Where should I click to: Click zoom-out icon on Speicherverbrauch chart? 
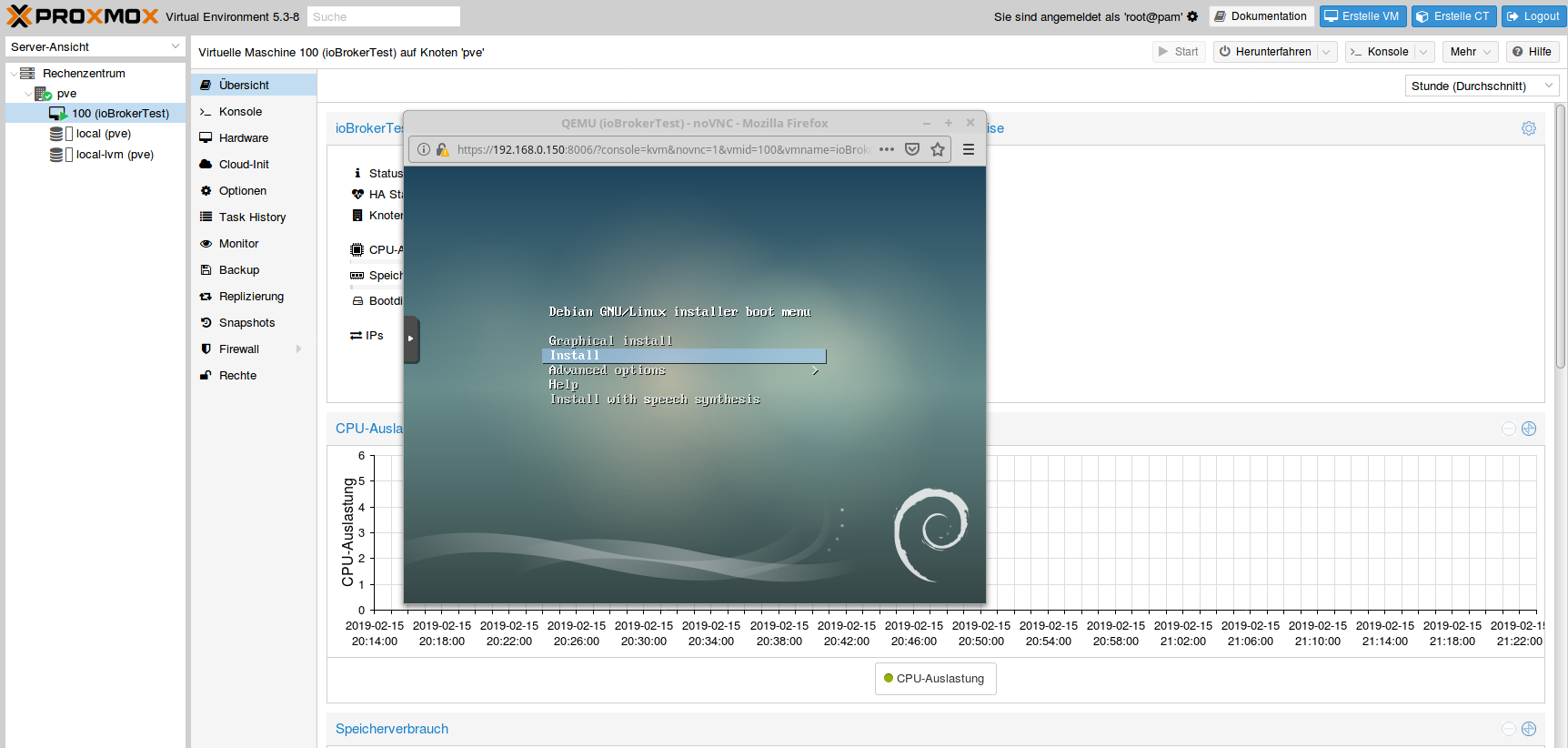[1509, 729]
